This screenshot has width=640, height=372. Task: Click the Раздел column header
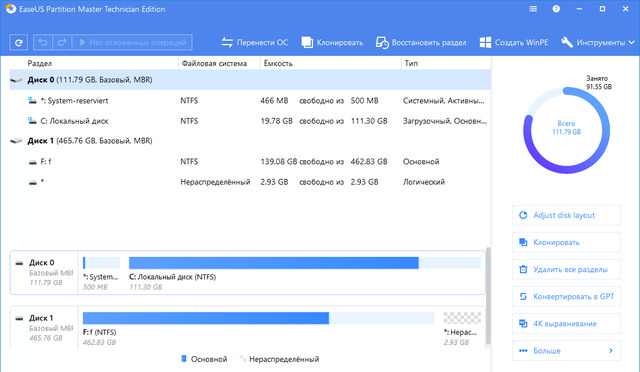pos(40,63)
